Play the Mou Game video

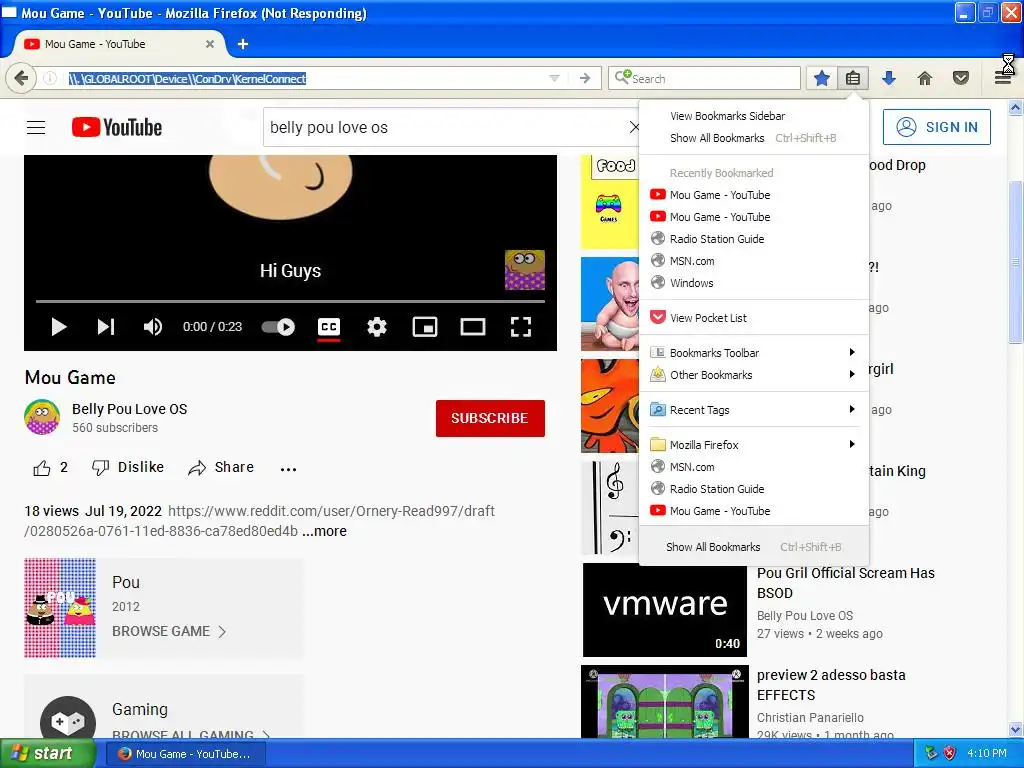(59, 327)
